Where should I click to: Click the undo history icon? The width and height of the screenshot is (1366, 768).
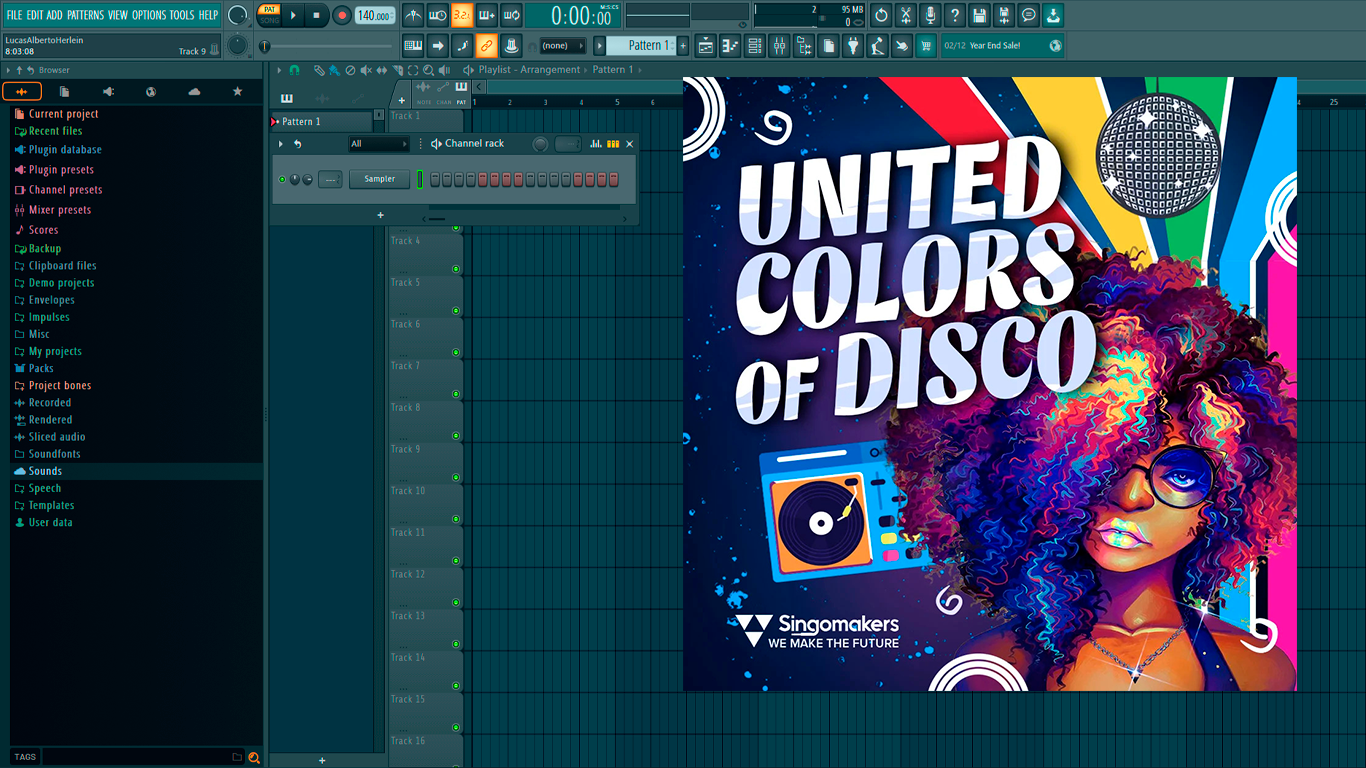click(881, 15)
